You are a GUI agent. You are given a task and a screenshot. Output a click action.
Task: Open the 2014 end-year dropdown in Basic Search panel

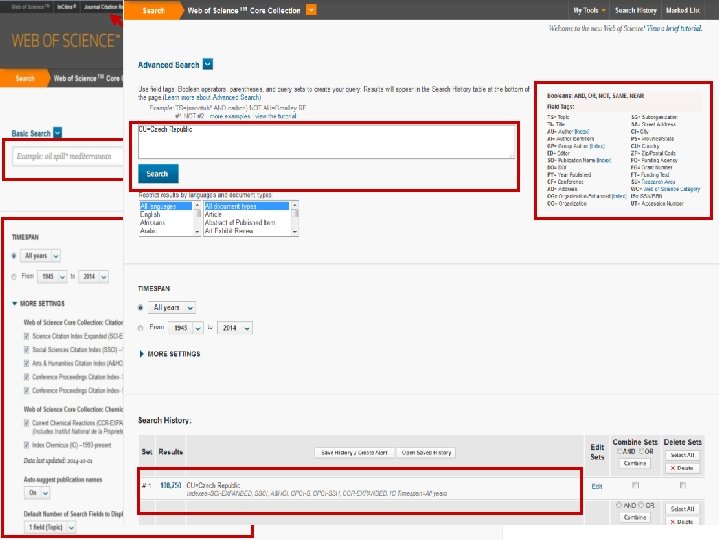(x=93, y=276)
